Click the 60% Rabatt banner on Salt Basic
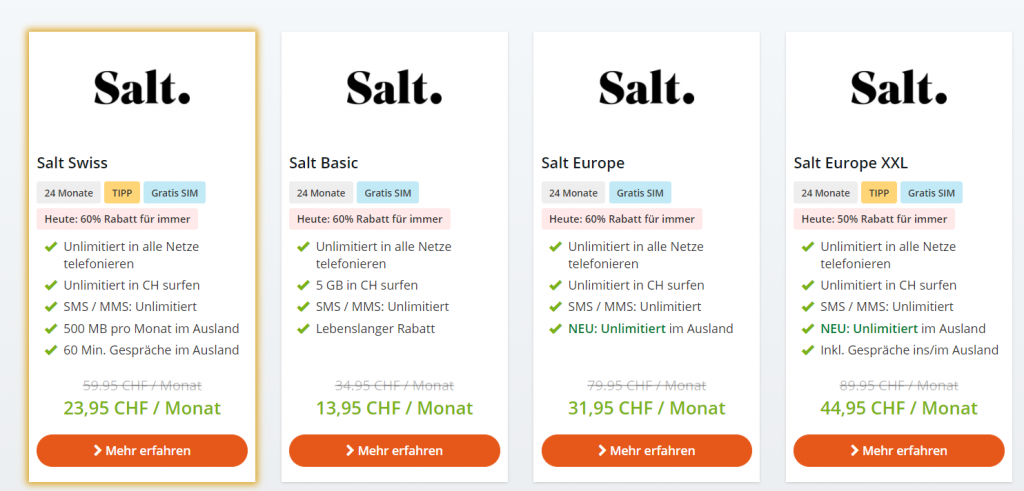The height and width of the screenshot is (491, 1024). point(370,219)
